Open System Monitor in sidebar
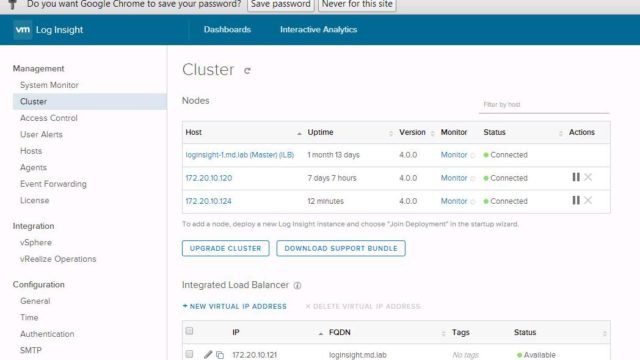This screenshot has width=640, height=360. tap(49, 85)
